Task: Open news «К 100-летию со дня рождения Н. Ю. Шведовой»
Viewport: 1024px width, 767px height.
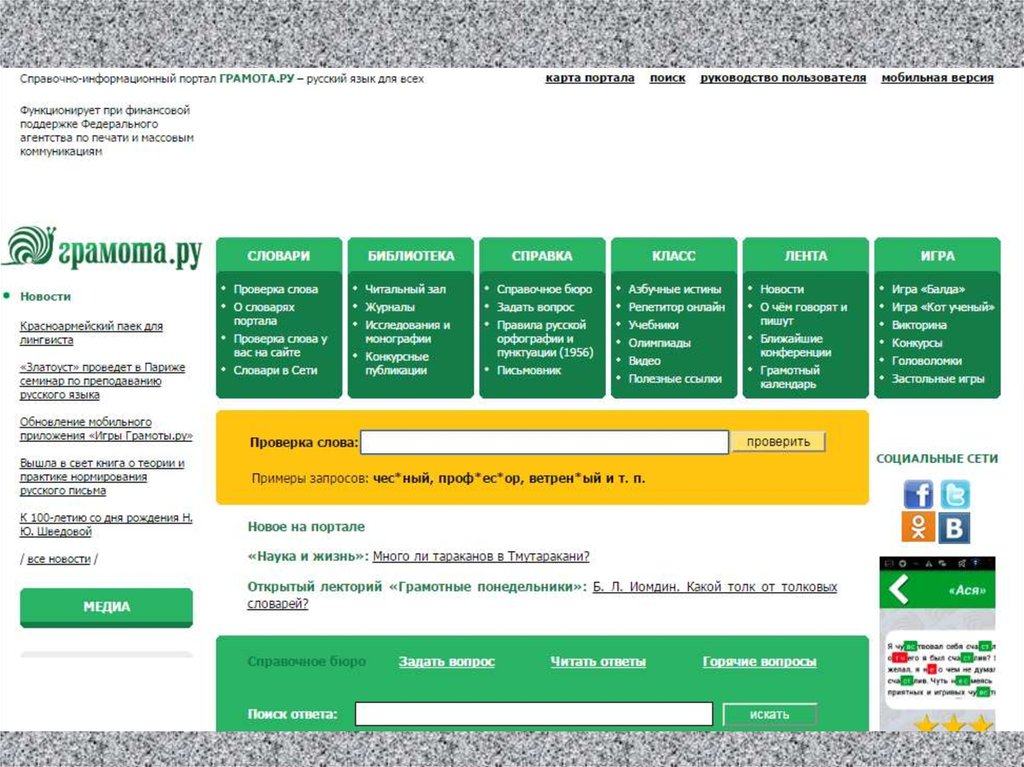Action: [x=106, y=525]
